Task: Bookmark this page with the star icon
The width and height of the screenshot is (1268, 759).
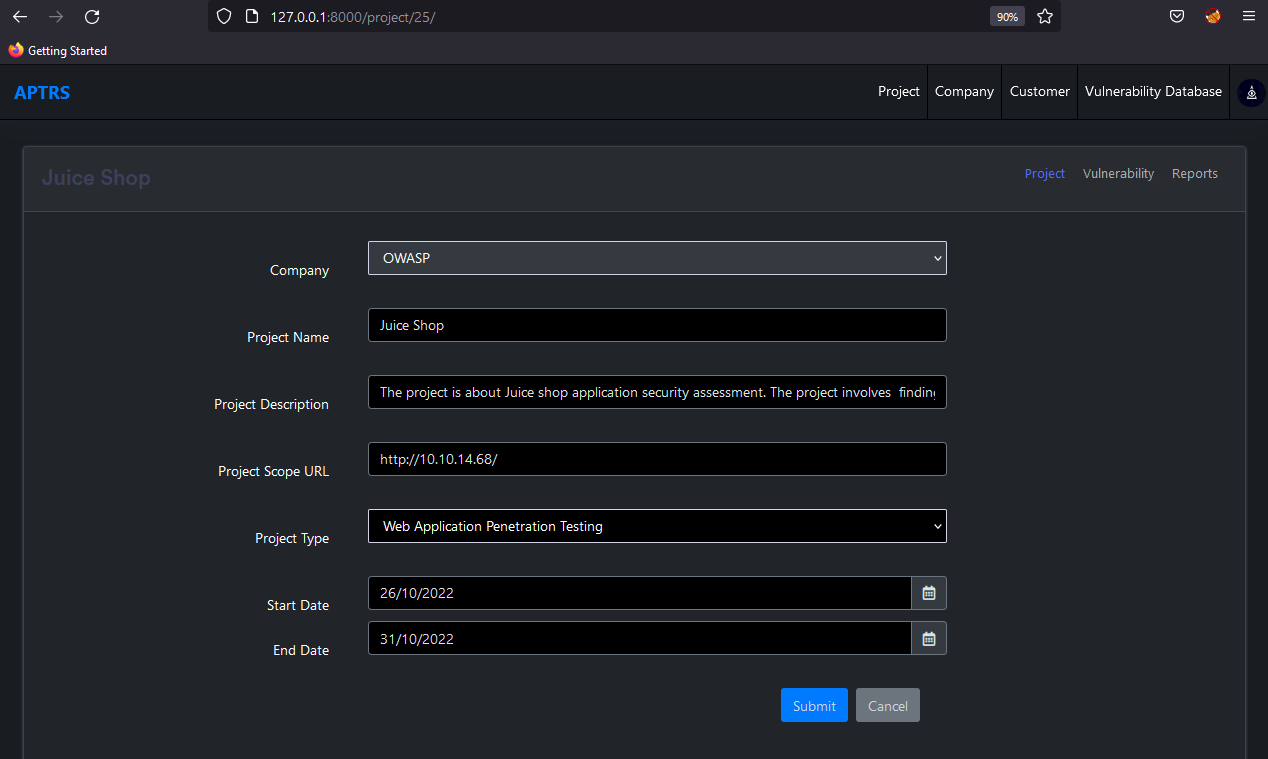Action: point(1045,16)
